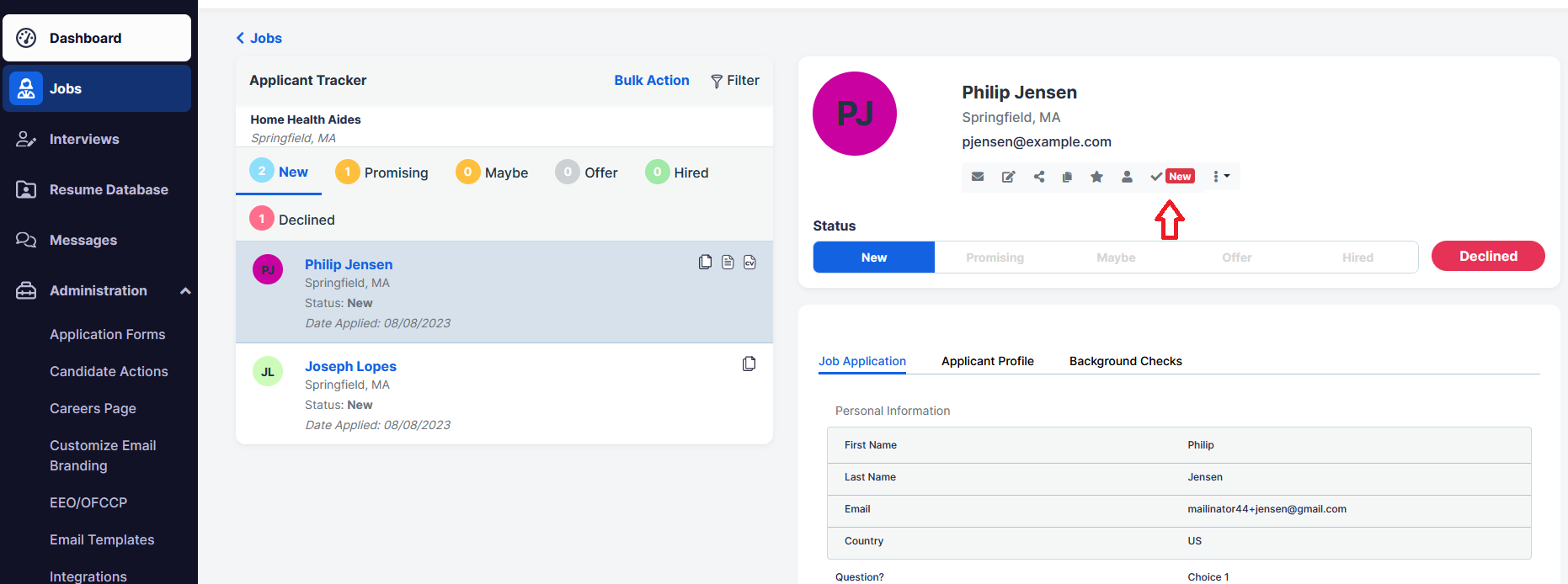The image size is (1568, 584).
Task: Click the checkmark New status badge
Action: coord(1172,177)
